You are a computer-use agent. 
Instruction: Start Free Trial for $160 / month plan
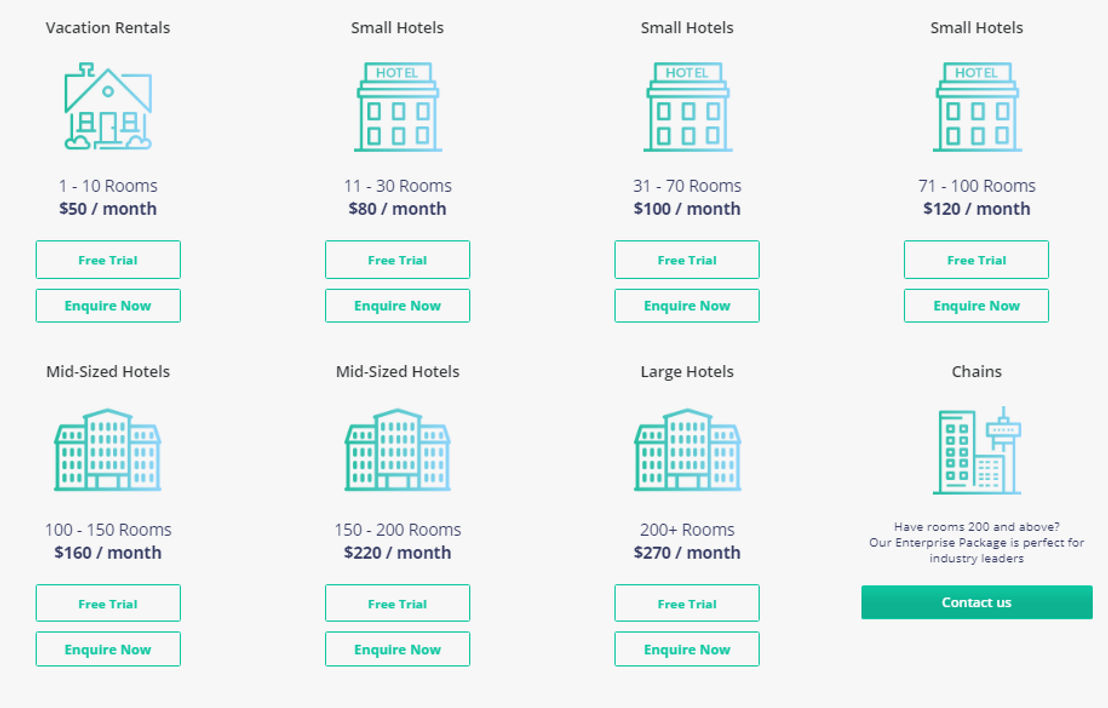tap(108, 603)
